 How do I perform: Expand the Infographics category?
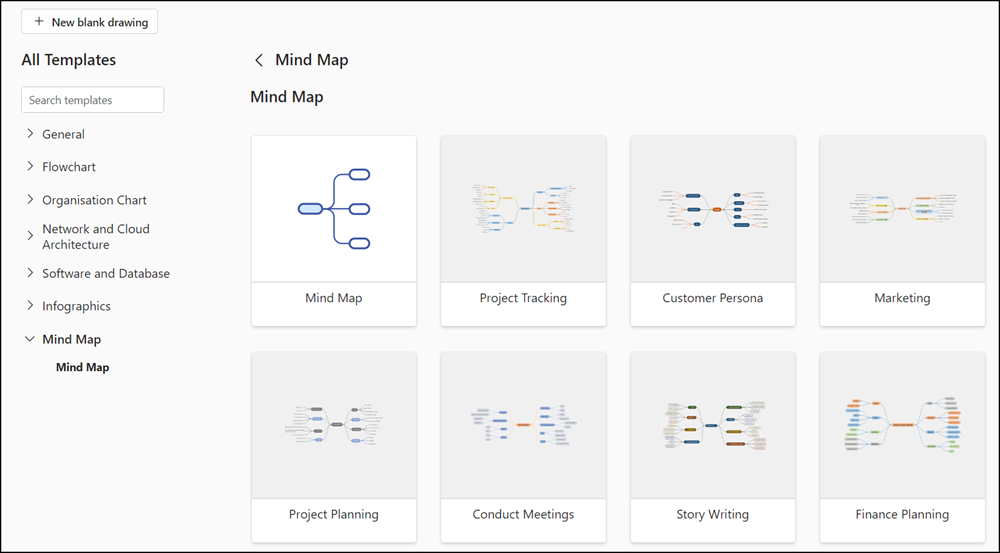click(30, 305)
